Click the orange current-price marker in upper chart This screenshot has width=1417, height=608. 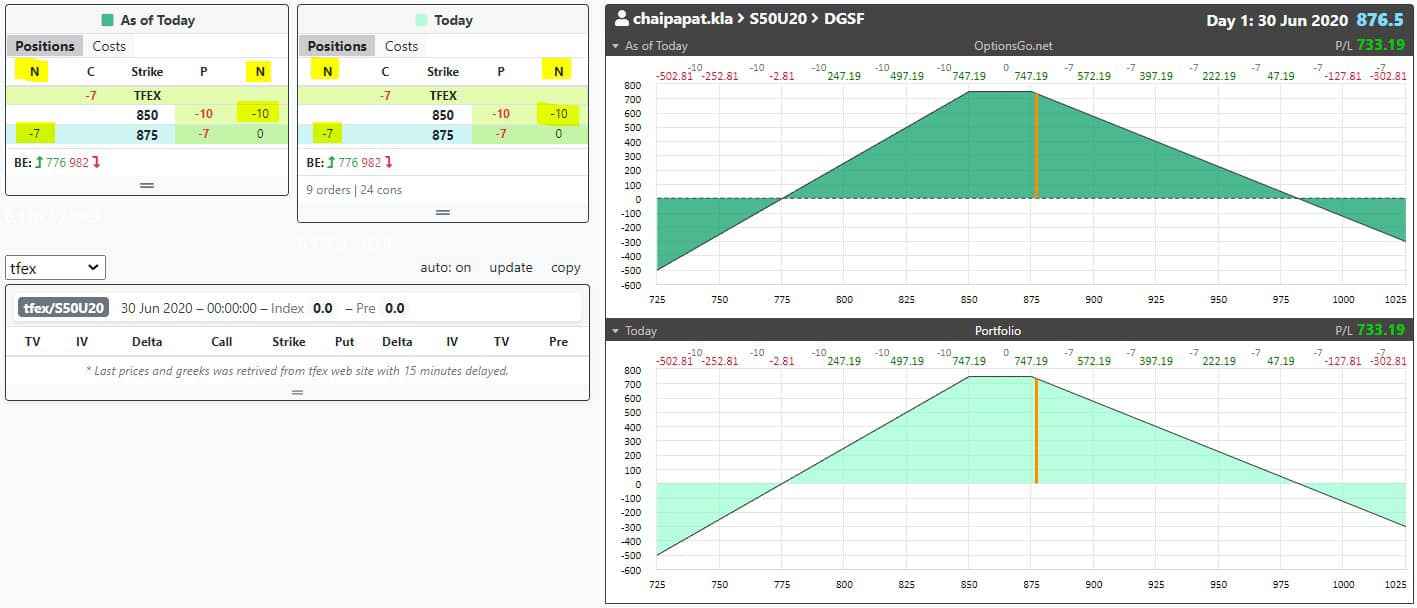point(1036,146)
